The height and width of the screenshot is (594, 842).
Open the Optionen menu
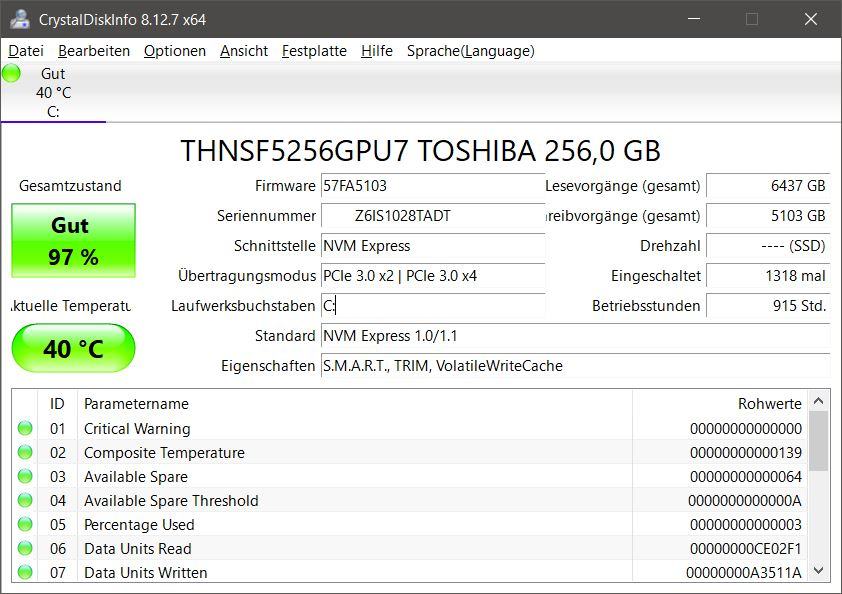click(x=175, y=51)
